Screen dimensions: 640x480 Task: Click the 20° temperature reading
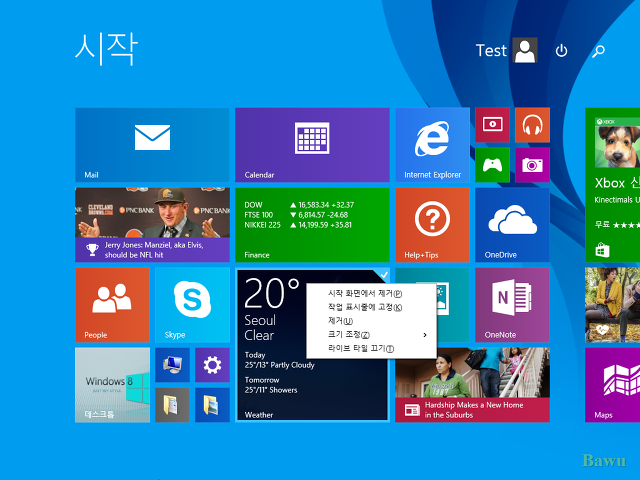(x=271, y=293)
